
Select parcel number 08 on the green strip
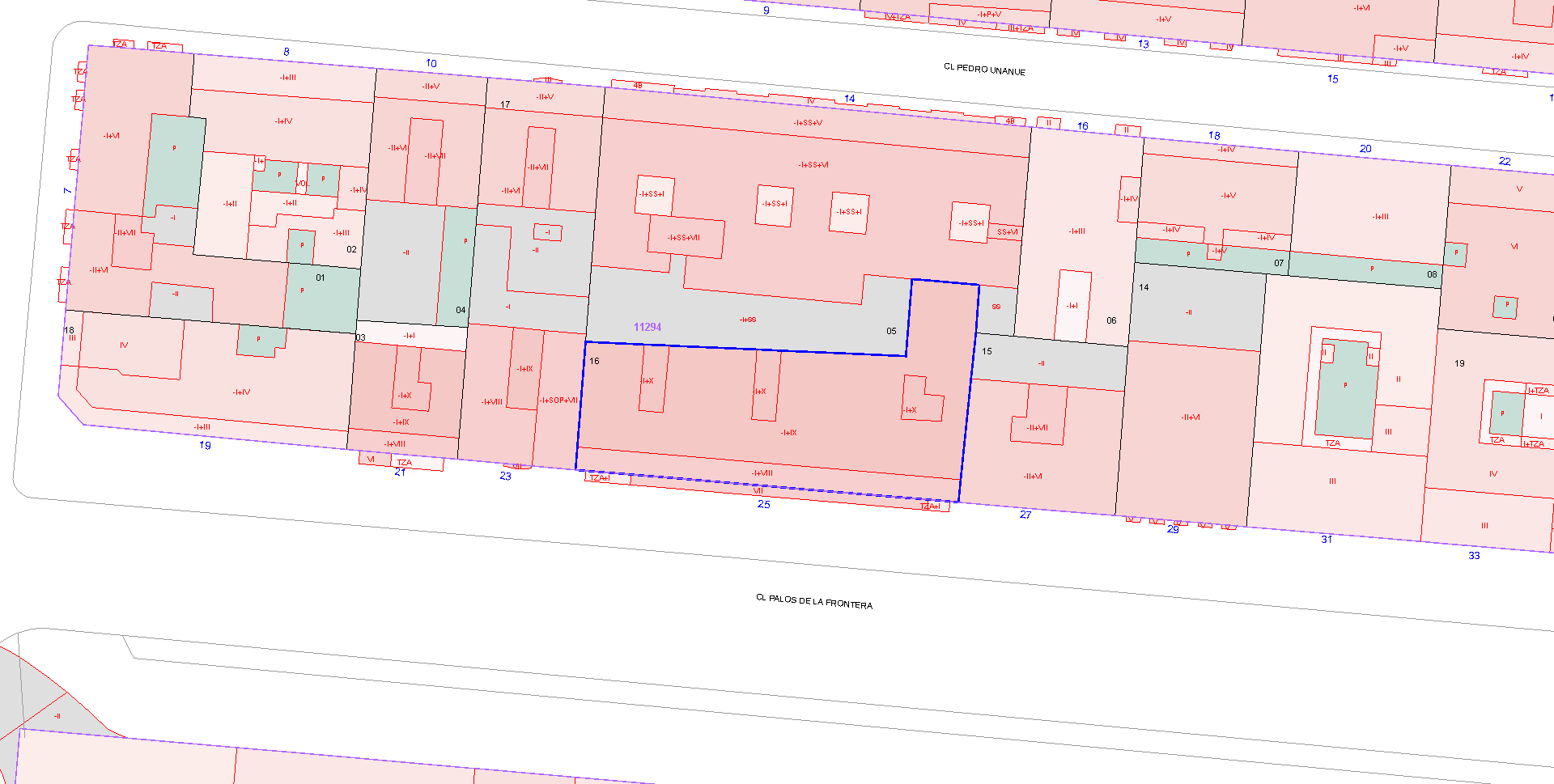coord(1432,274)
